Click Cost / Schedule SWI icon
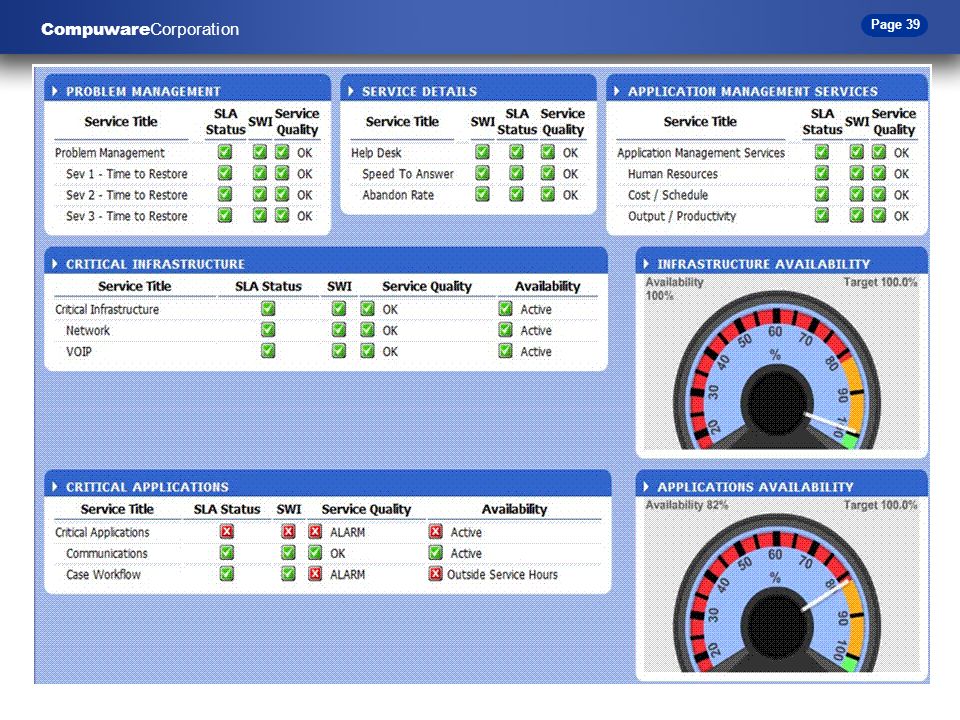The height and width of the screenshot is (720, 960). point(857,194)
